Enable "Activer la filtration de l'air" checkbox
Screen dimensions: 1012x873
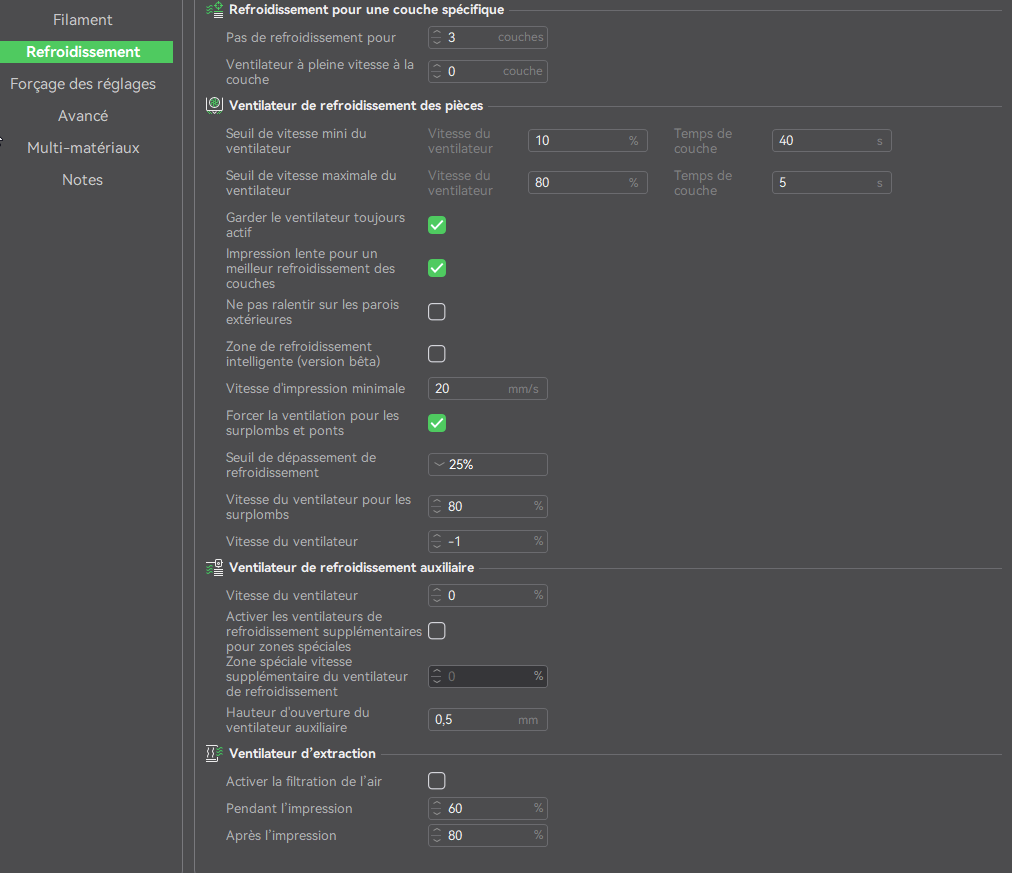point(437,781)
